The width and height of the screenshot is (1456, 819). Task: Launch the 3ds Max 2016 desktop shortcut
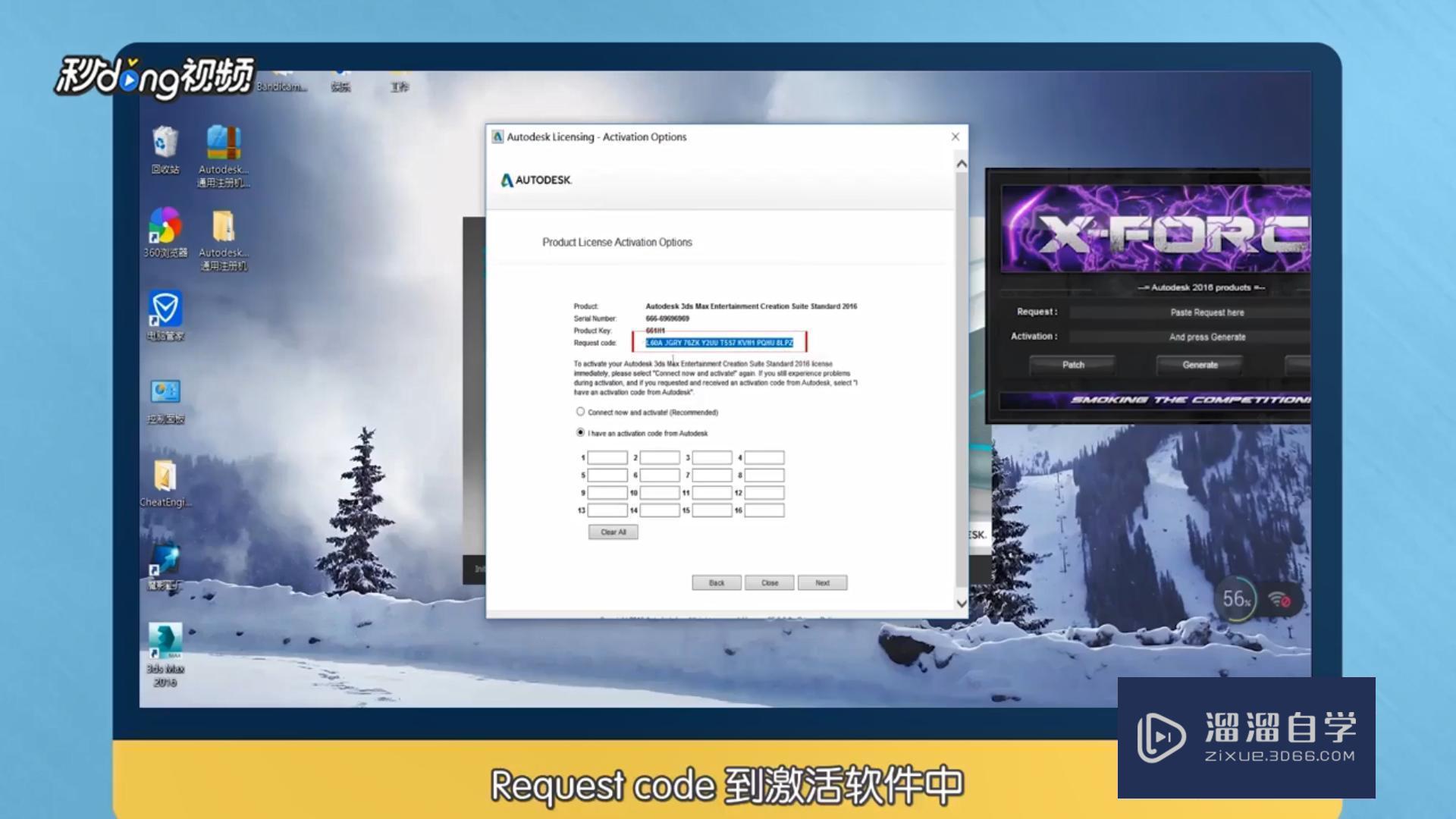(165, 655)
